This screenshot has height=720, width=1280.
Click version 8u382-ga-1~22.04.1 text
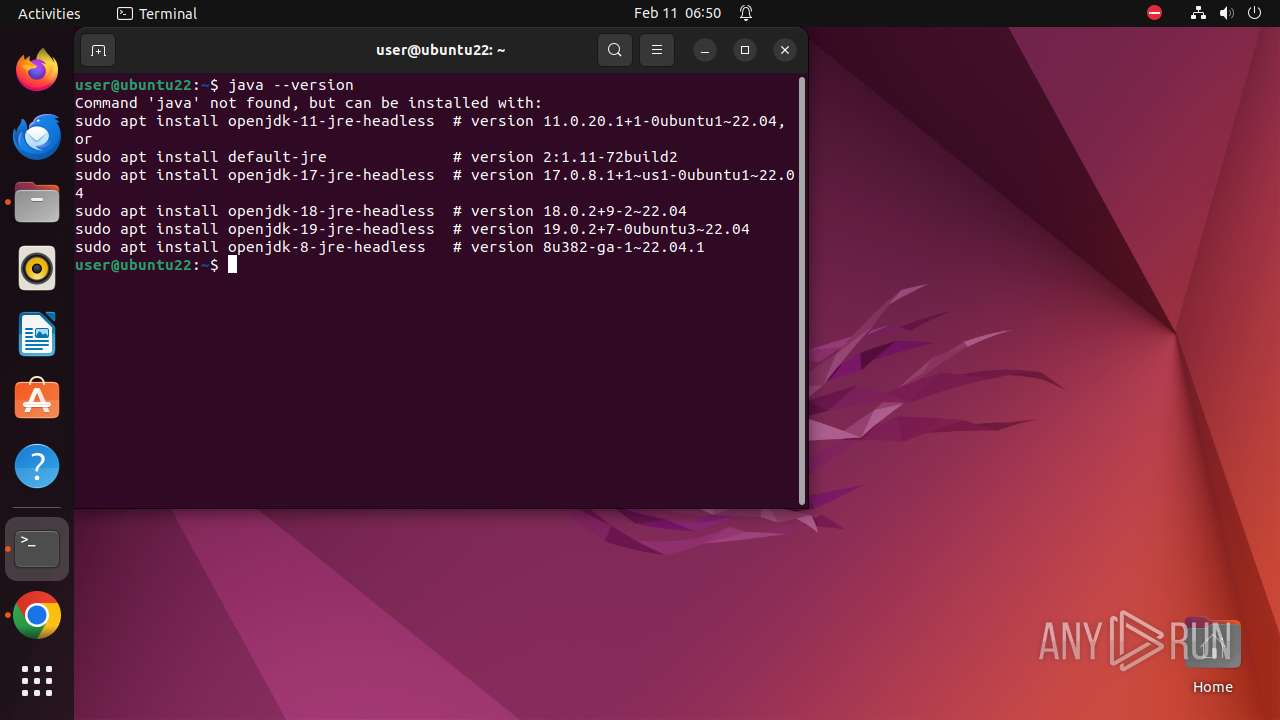(588, 247)
